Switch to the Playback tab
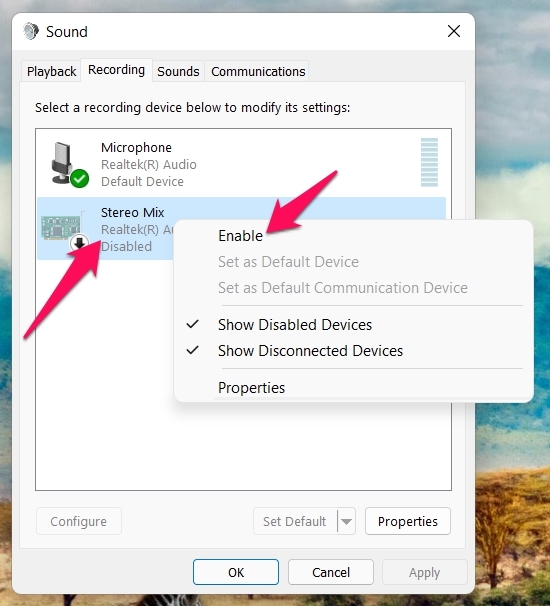Viewport: 550px width, 606px height. tap(51, 71)
